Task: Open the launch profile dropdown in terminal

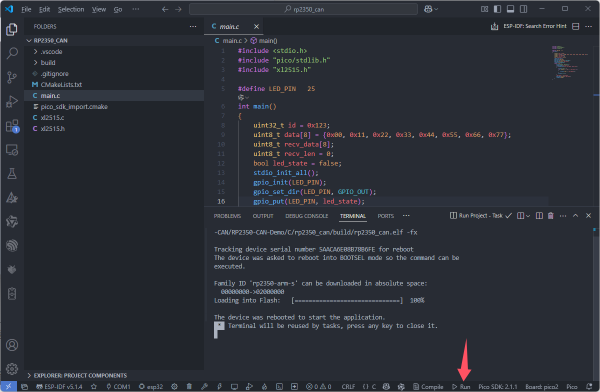Action: tap(528, 216)
